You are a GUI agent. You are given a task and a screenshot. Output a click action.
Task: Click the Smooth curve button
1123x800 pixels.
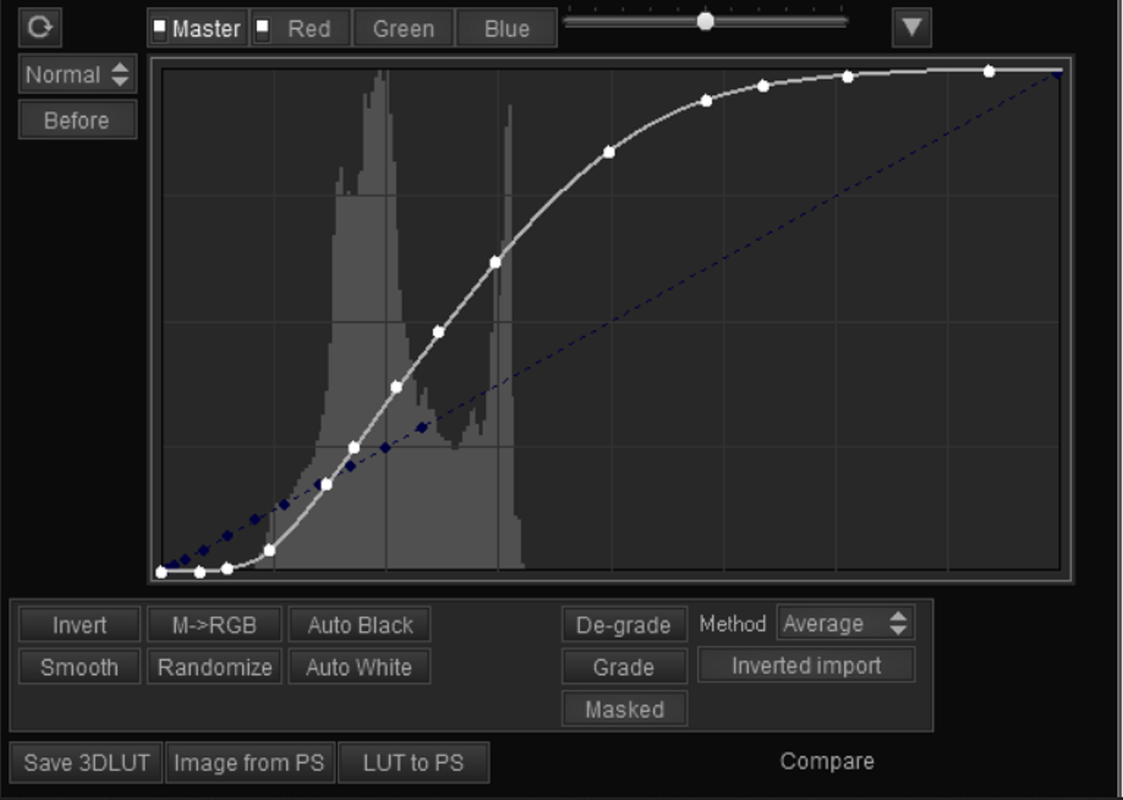pos(79,667)
